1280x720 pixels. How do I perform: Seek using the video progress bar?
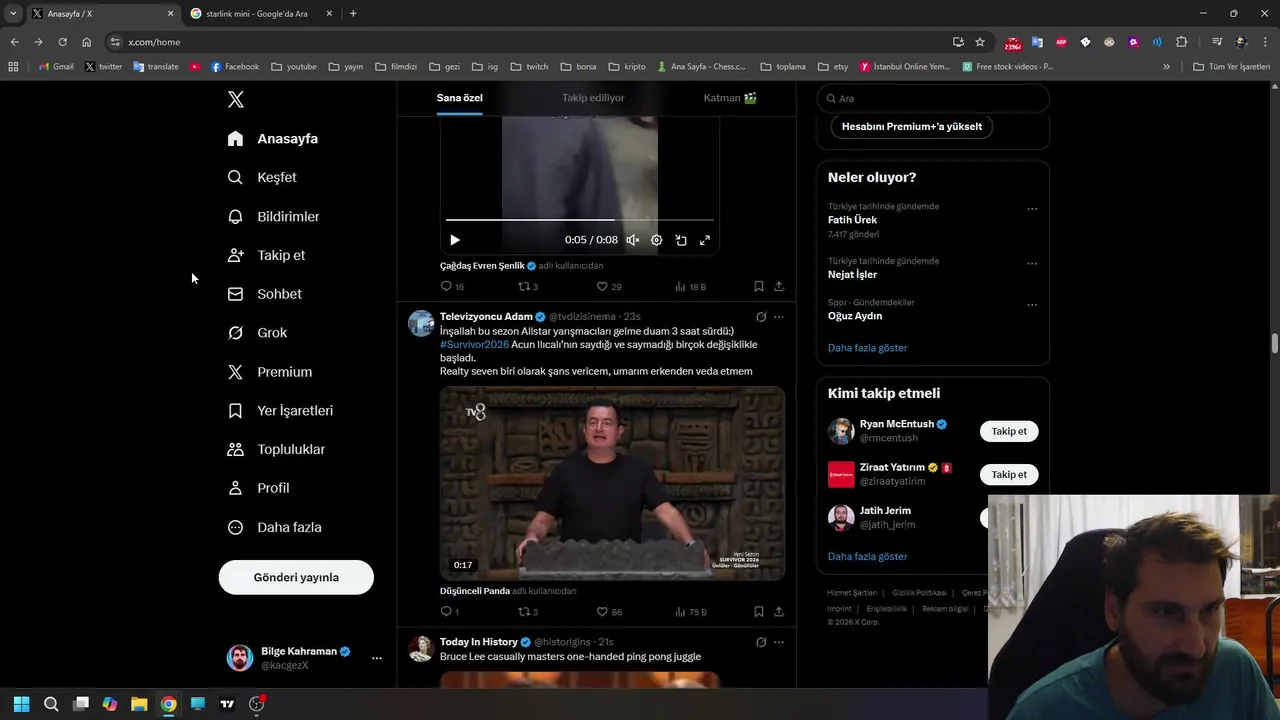(580, 219)
